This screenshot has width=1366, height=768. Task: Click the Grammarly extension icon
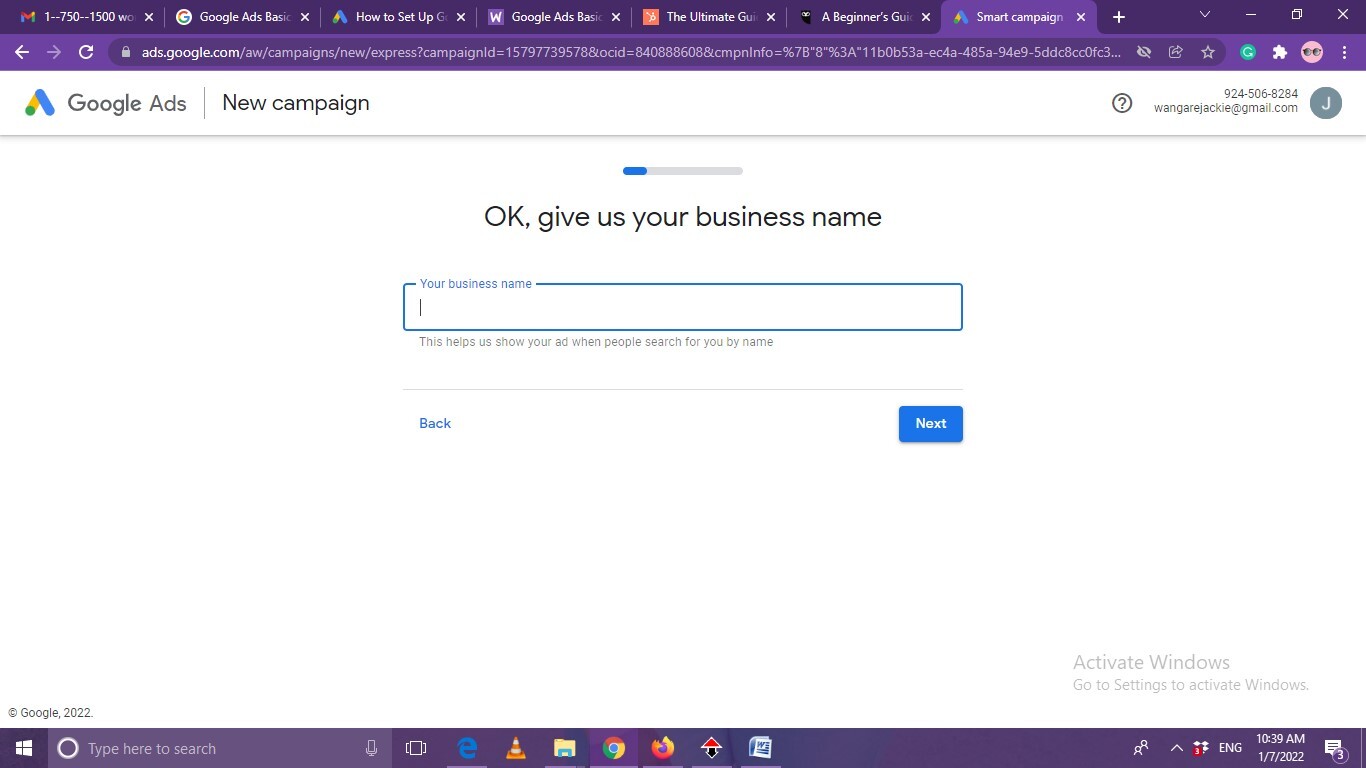click(1248, 52)
